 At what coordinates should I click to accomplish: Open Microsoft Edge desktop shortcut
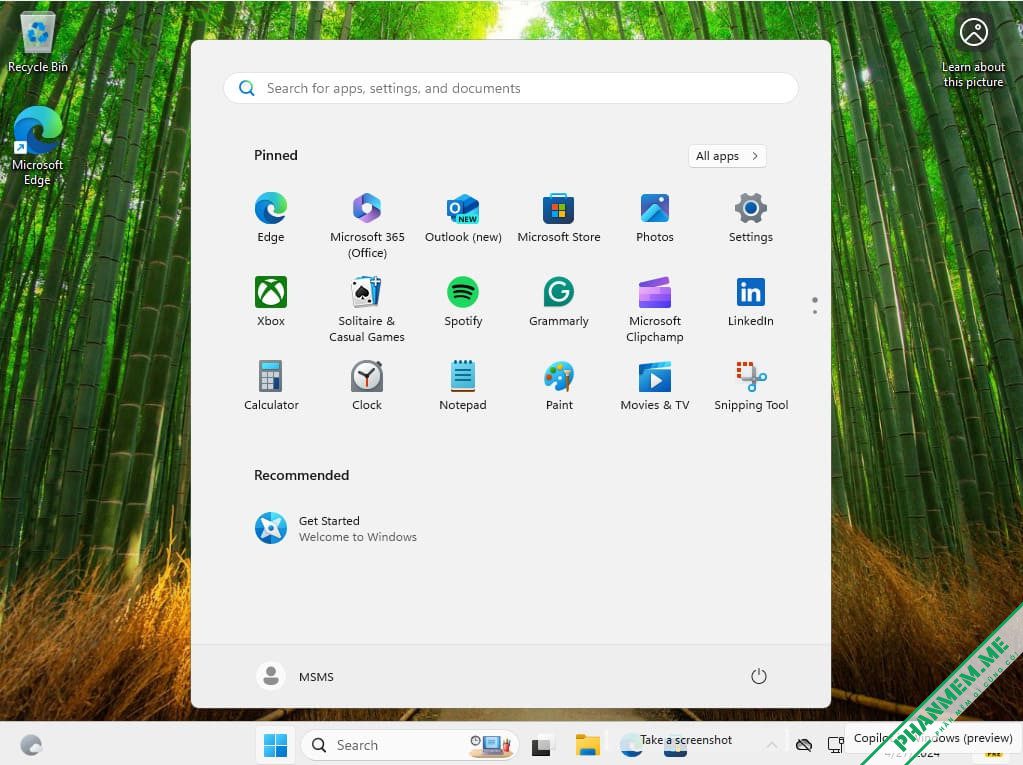point(37,147)
